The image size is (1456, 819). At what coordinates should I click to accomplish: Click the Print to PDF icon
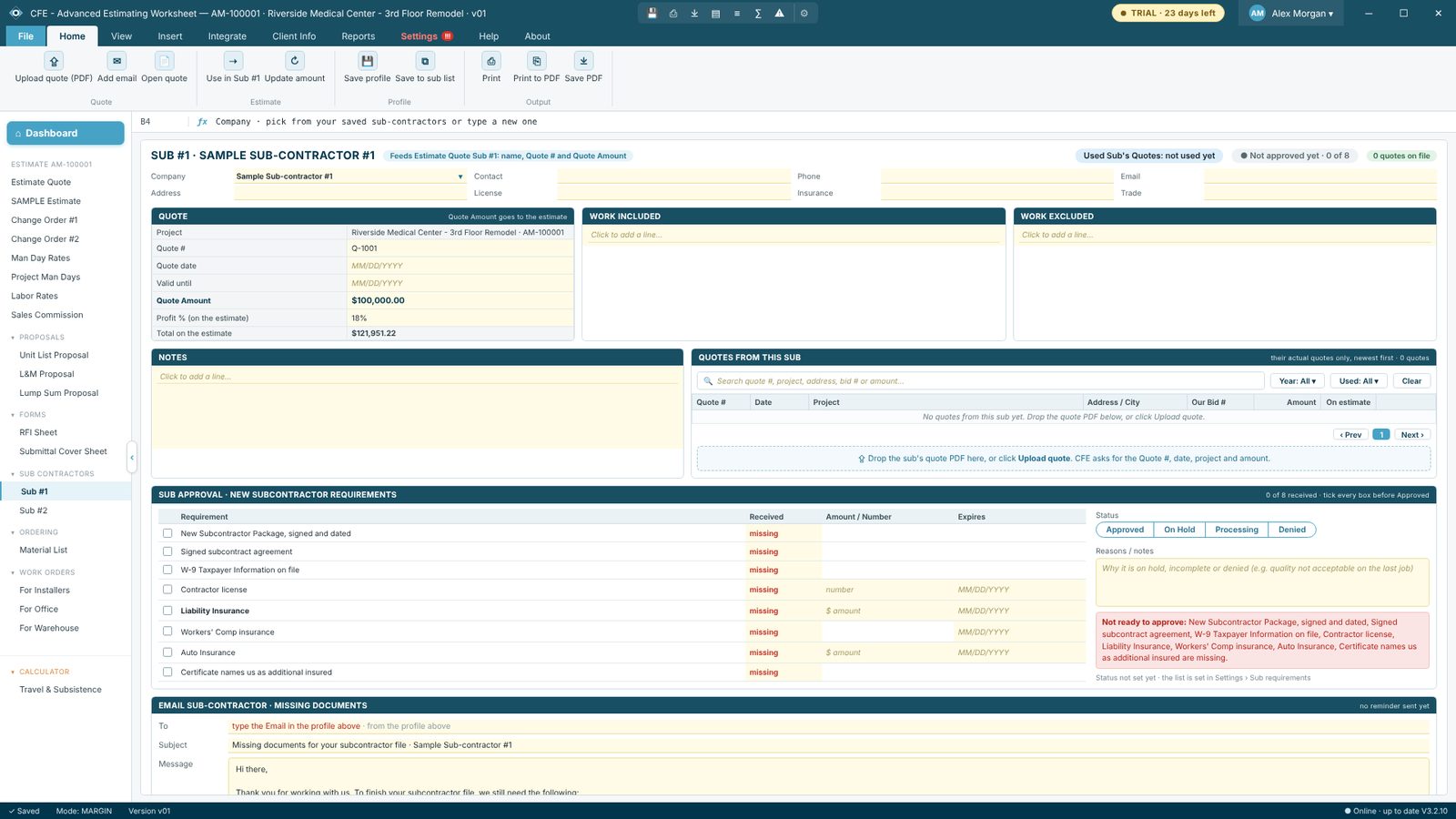(x=537, y=61)
